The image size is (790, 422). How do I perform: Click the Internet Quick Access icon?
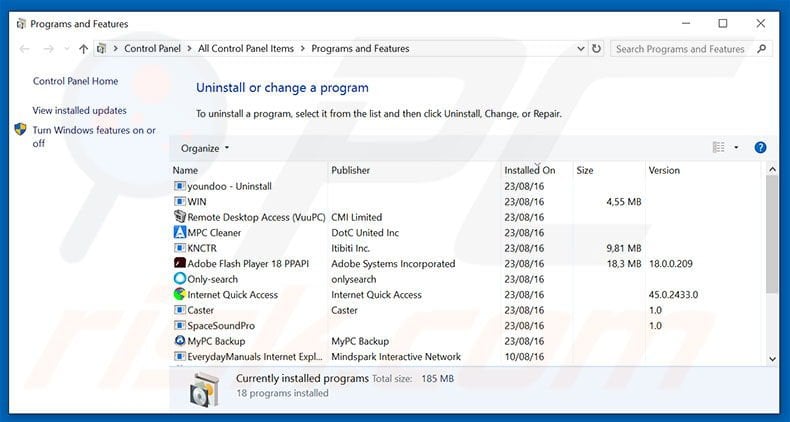(179, 294)
